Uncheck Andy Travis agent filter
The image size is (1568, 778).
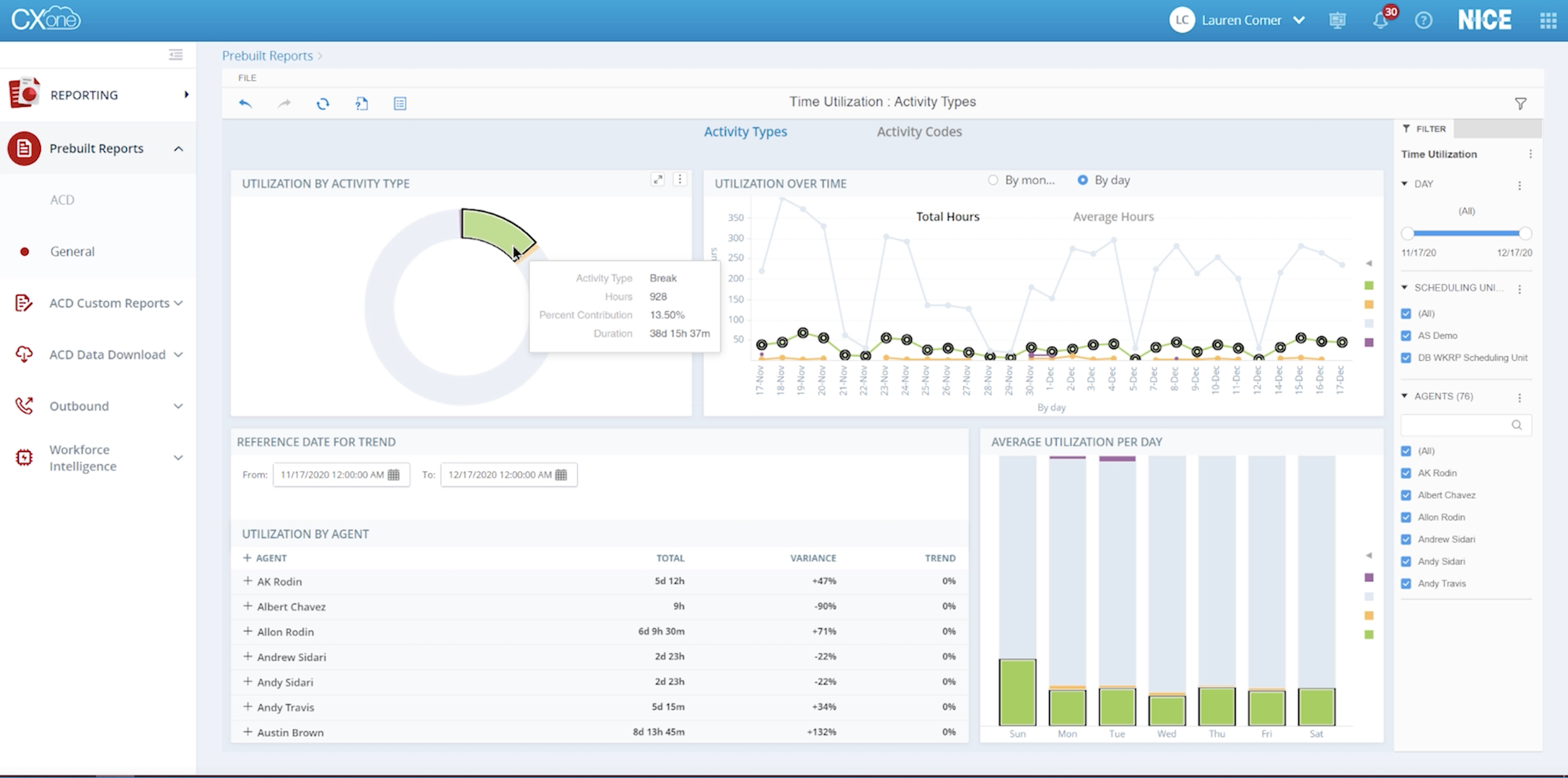[1406, 583]
